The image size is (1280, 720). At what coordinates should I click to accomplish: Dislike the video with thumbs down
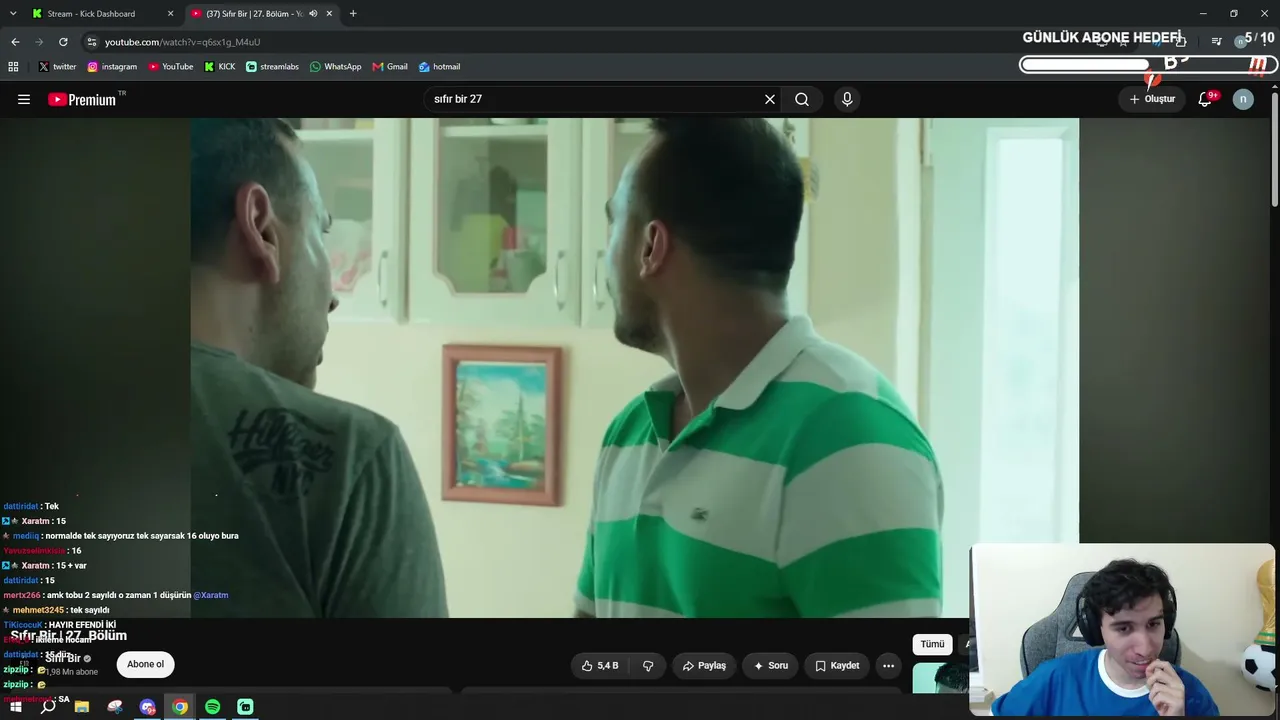[648, 665]
